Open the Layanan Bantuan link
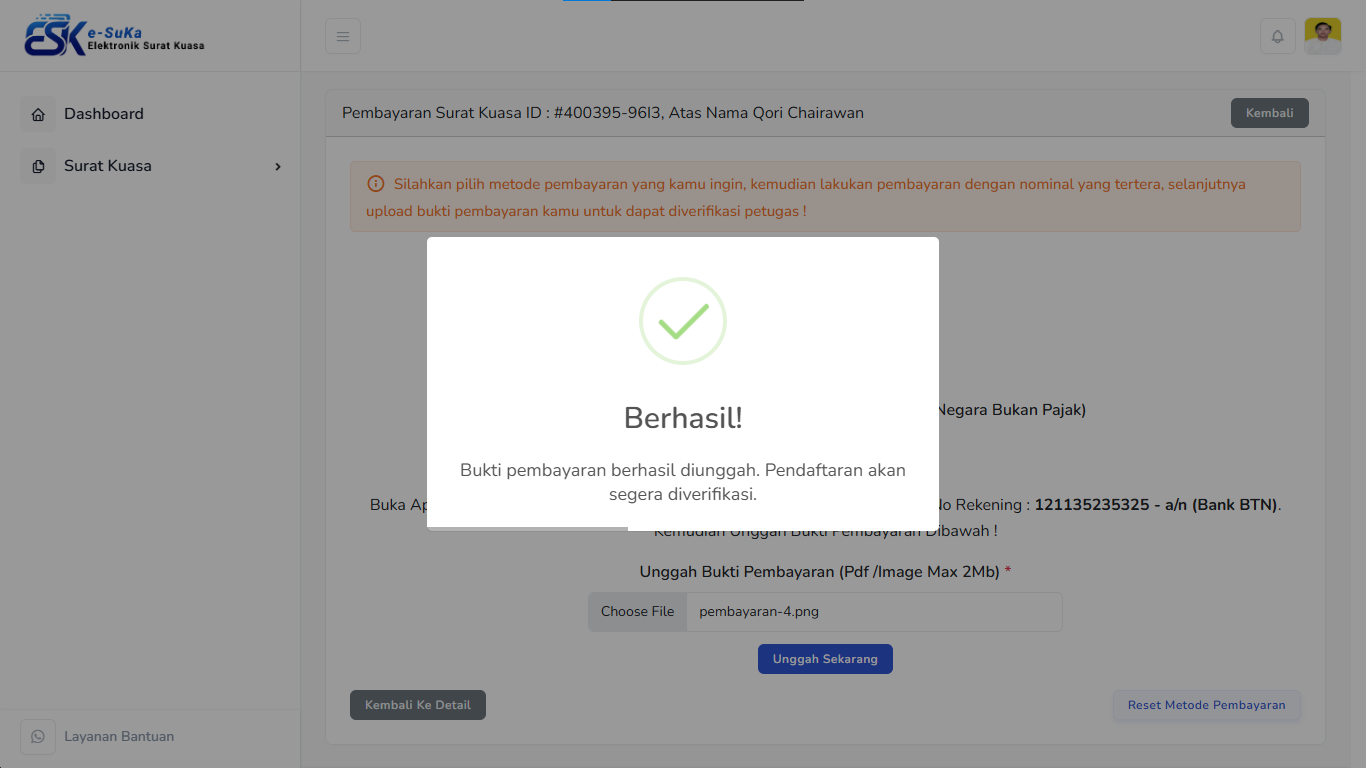1366x768 pixels. tap(119, 737)
